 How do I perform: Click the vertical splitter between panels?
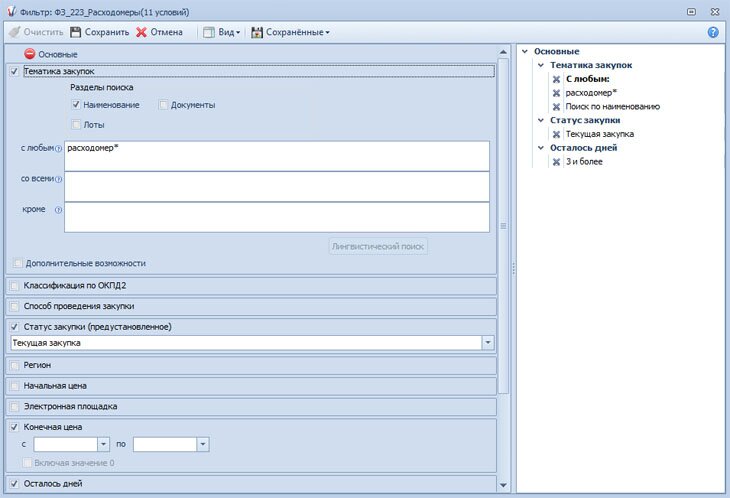513,266
